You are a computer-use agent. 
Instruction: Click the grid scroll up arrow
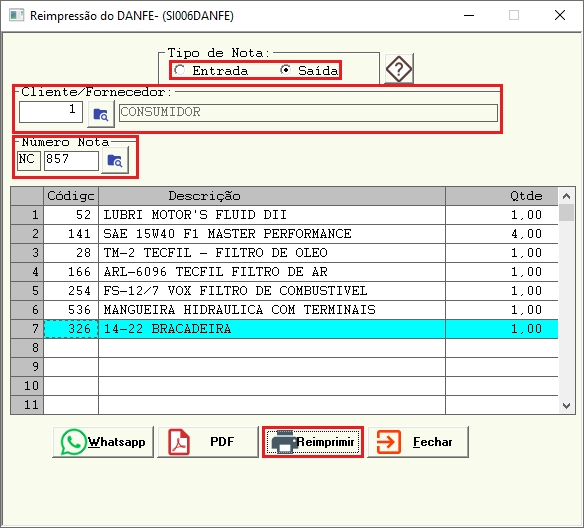coord(566,196)
